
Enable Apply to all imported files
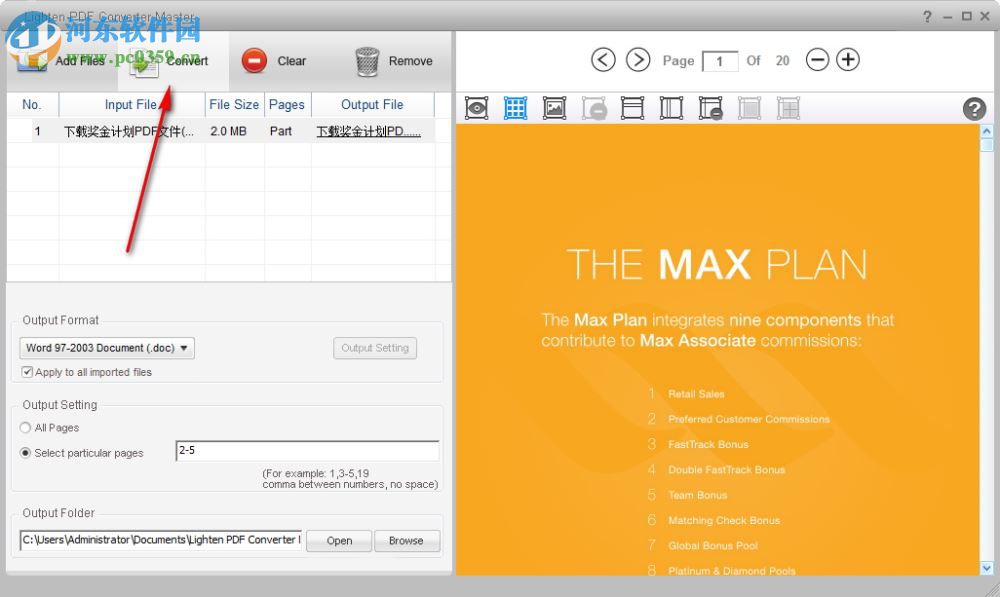27,372
